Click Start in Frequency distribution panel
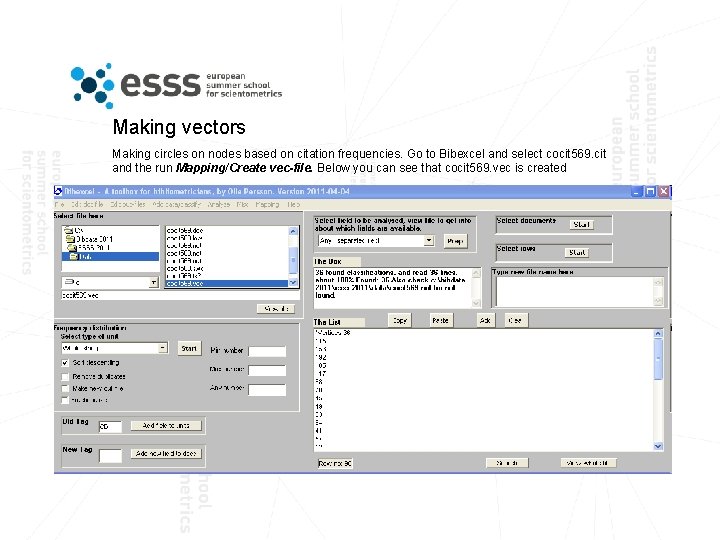The height and width of the screenshot is (540, 720). point(189,349)
